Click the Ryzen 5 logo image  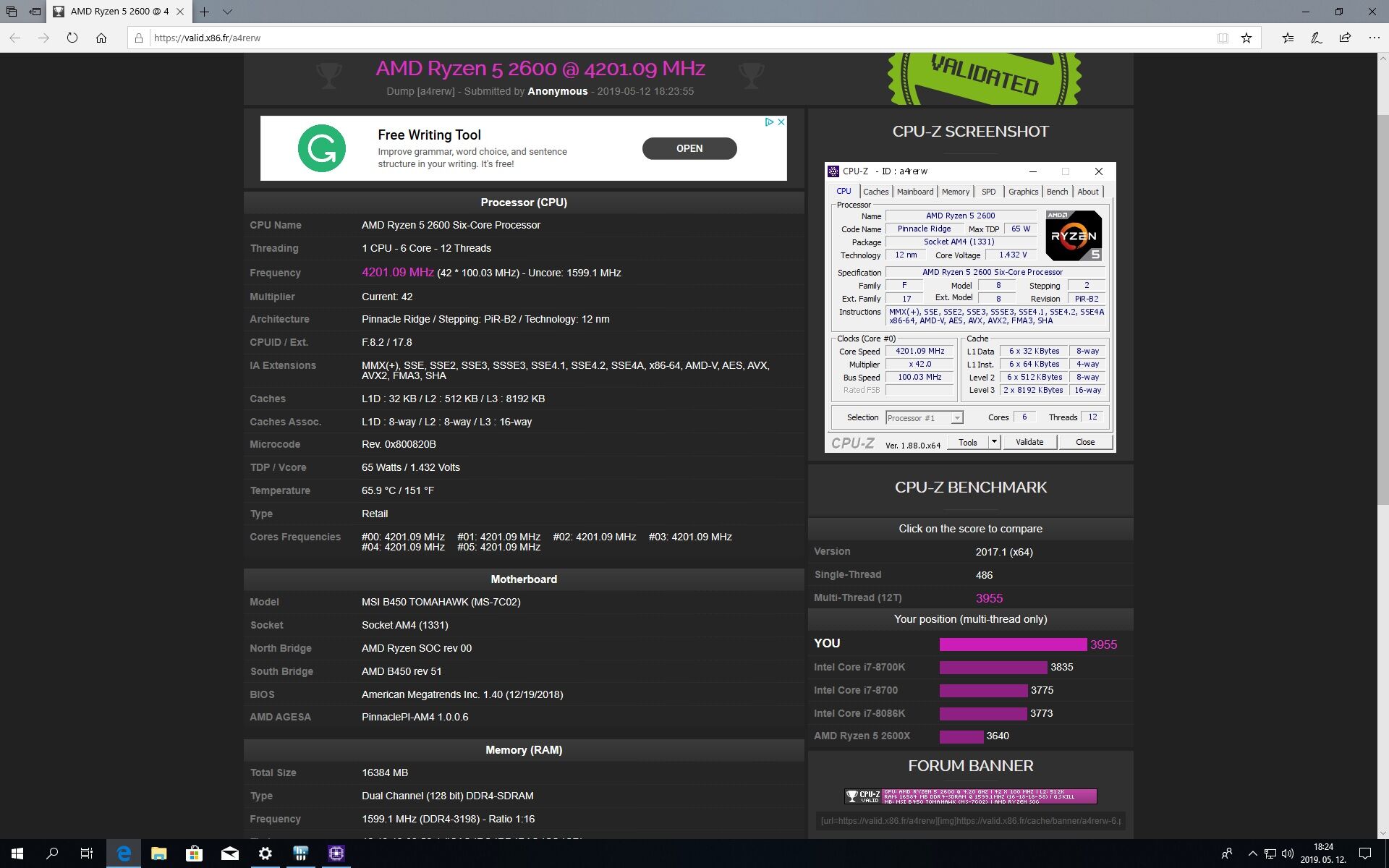pos(1074,235)
